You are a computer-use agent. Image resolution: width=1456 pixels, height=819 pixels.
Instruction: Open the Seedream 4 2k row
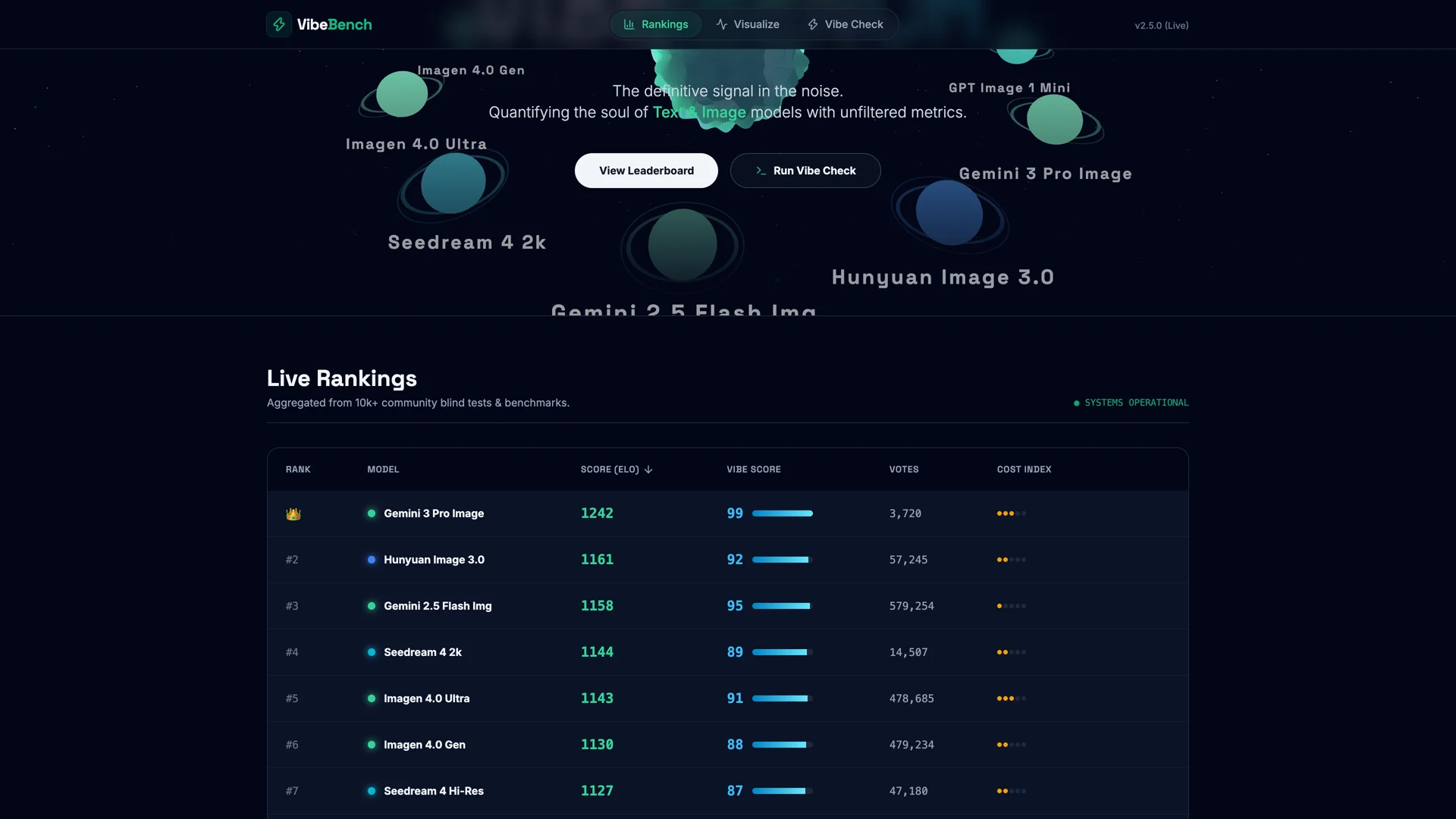728,652
